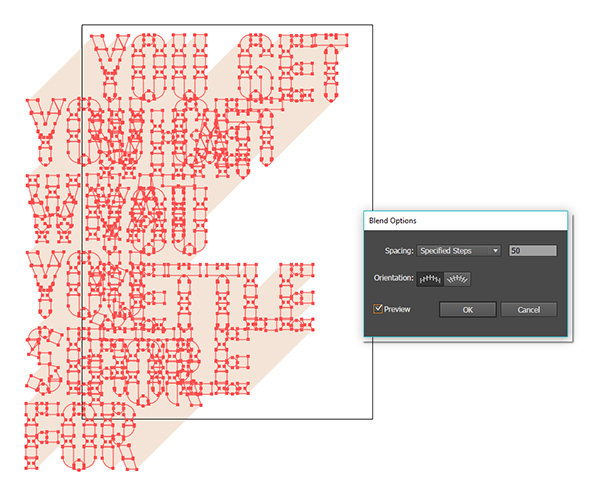
Task: Click the "GET" outlined text at artboard top
Action: [x=295, y=60]
